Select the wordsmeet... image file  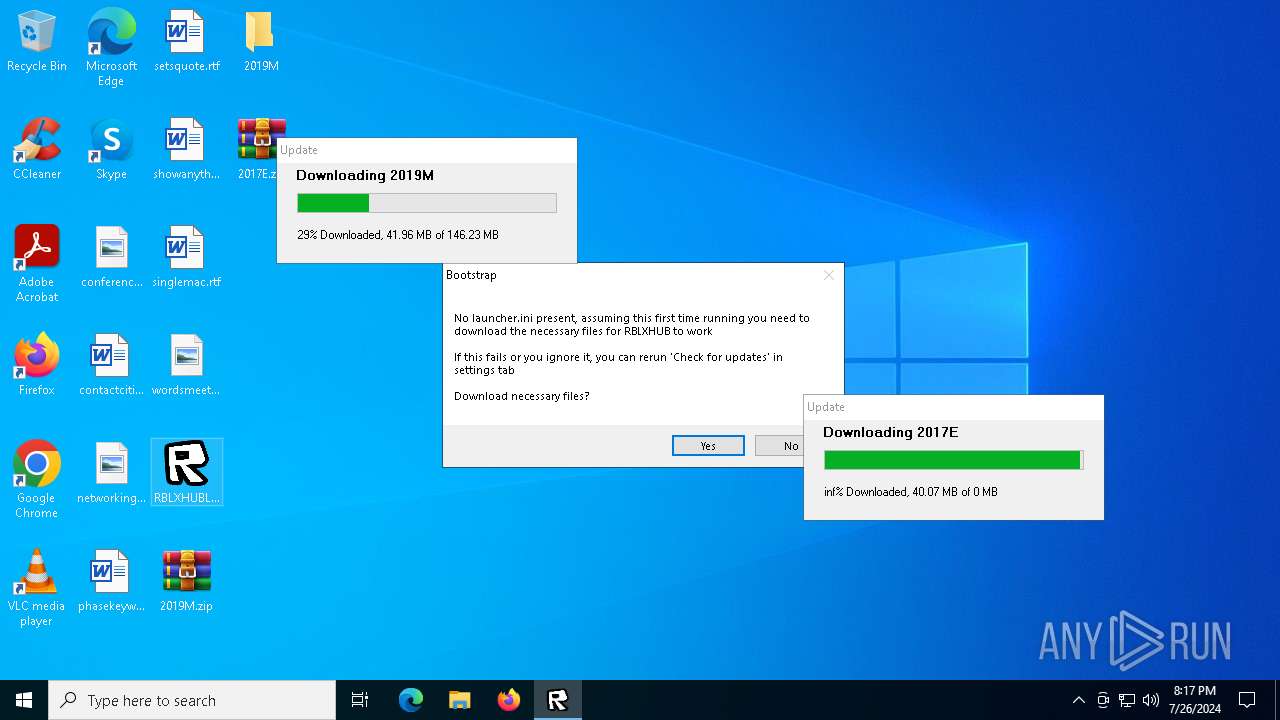[186, 365]
